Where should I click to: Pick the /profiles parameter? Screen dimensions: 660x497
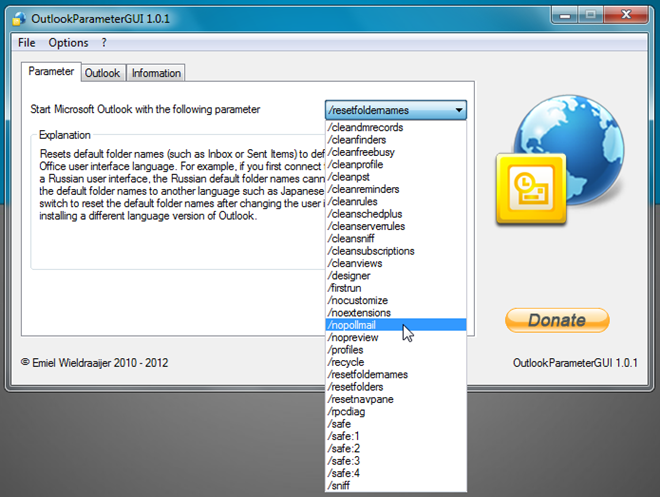(x=396, y=350)
